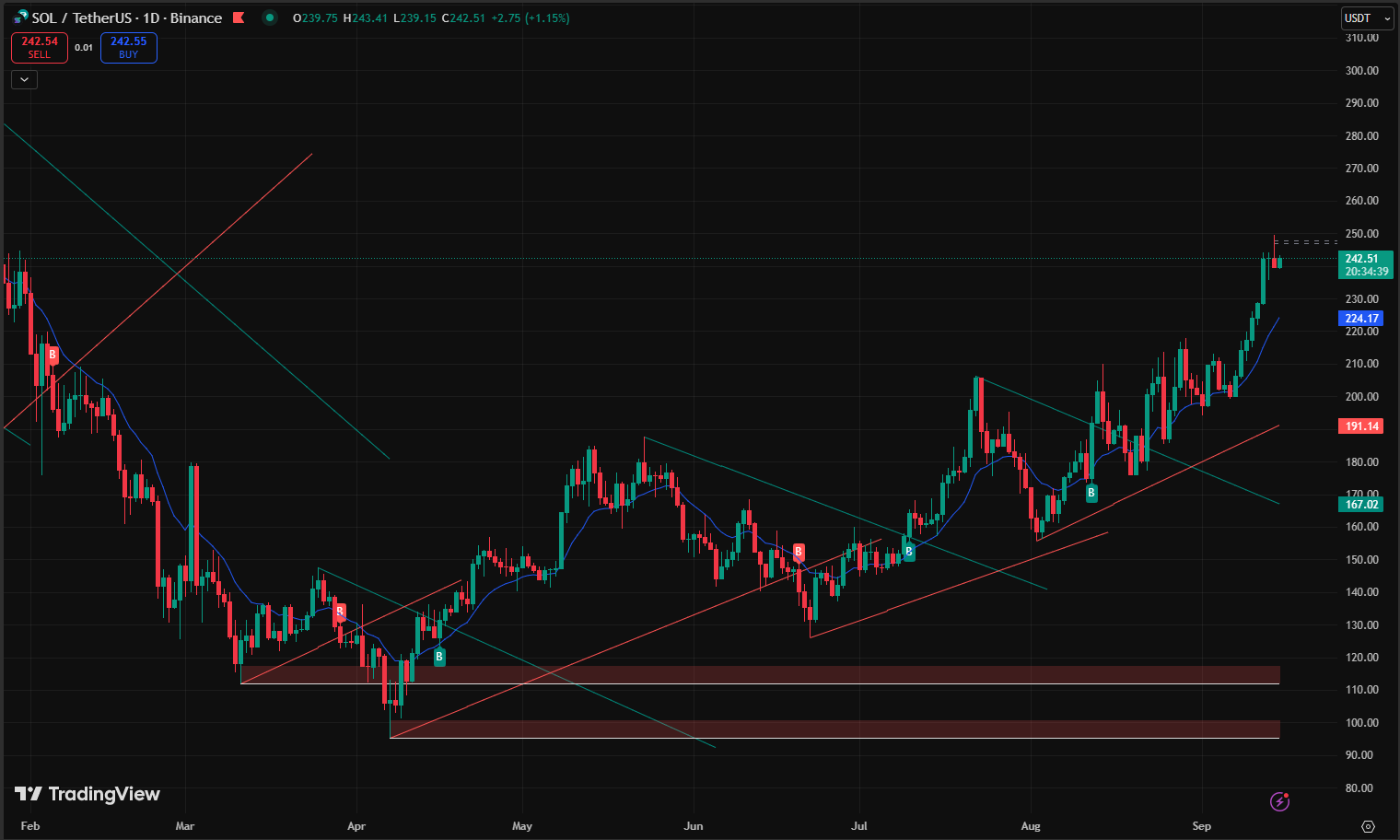The image size is (1400, 840).
Task: Click the green 167.02 price label
Action: tap(1361, 505)
